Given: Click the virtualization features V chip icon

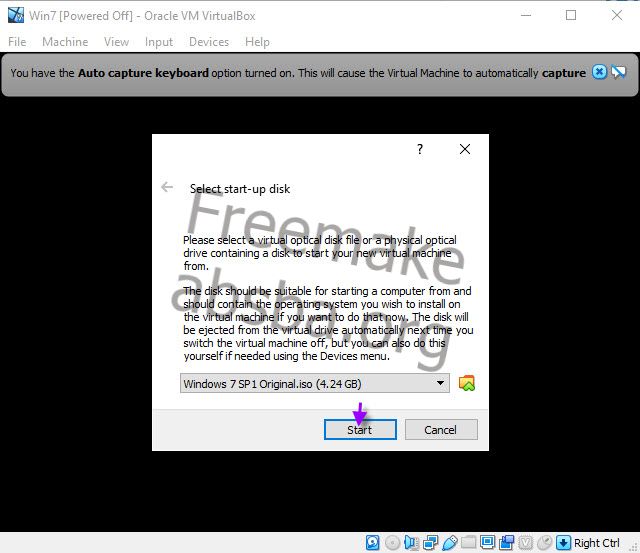Looking at the screenshot, I should coord(526,542).
